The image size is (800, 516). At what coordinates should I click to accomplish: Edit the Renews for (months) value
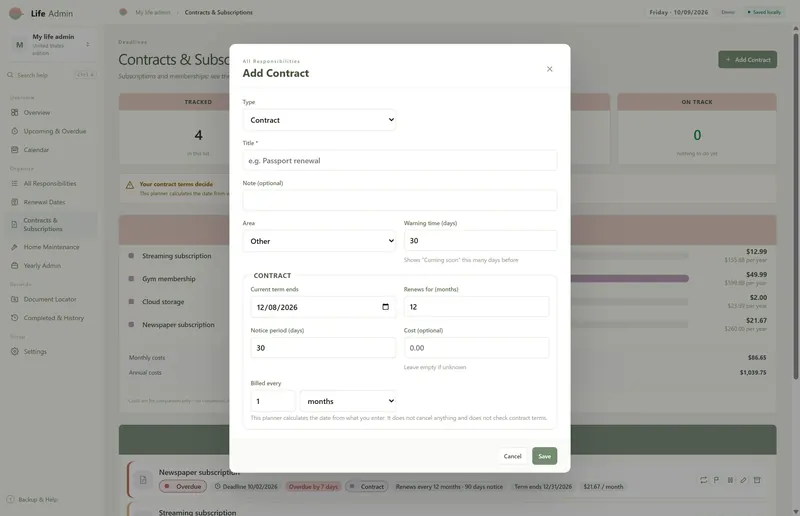point(476,307)
